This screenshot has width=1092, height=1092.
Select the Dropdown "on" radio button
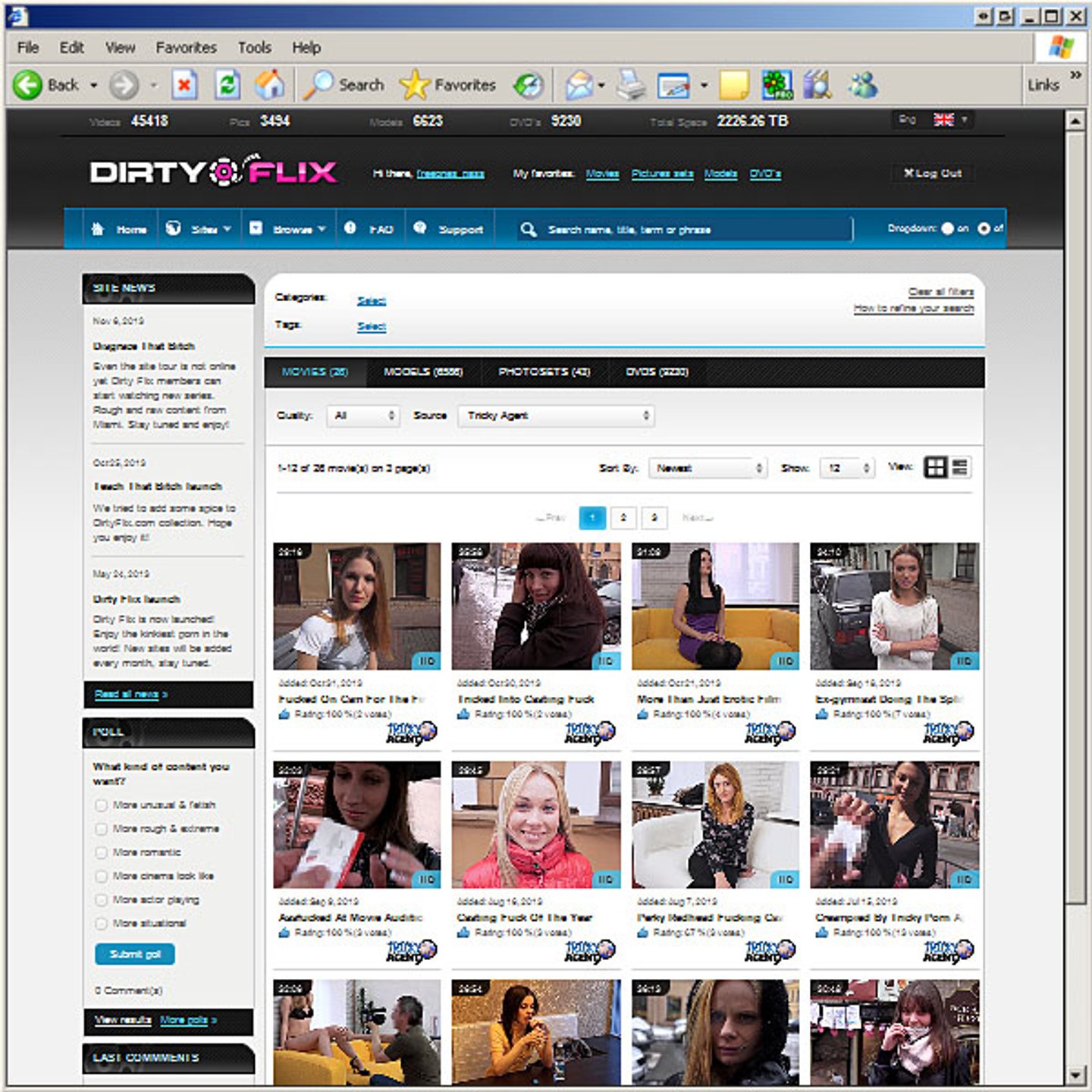pos(947,228)
